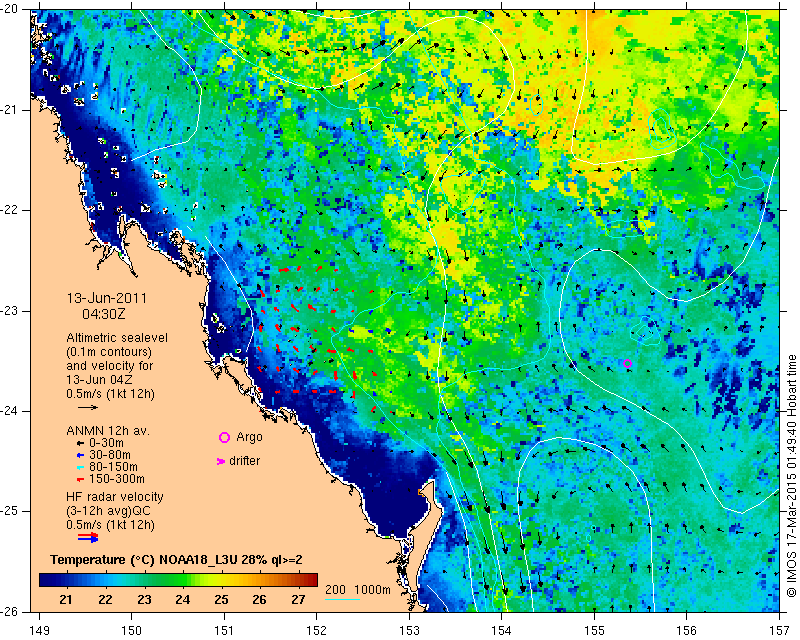Image resolution: width=800 pixels, height=640 pixels.
Task: Select the black 0-30m ANMN arrow symbol
Action: [x=80, y=443]
